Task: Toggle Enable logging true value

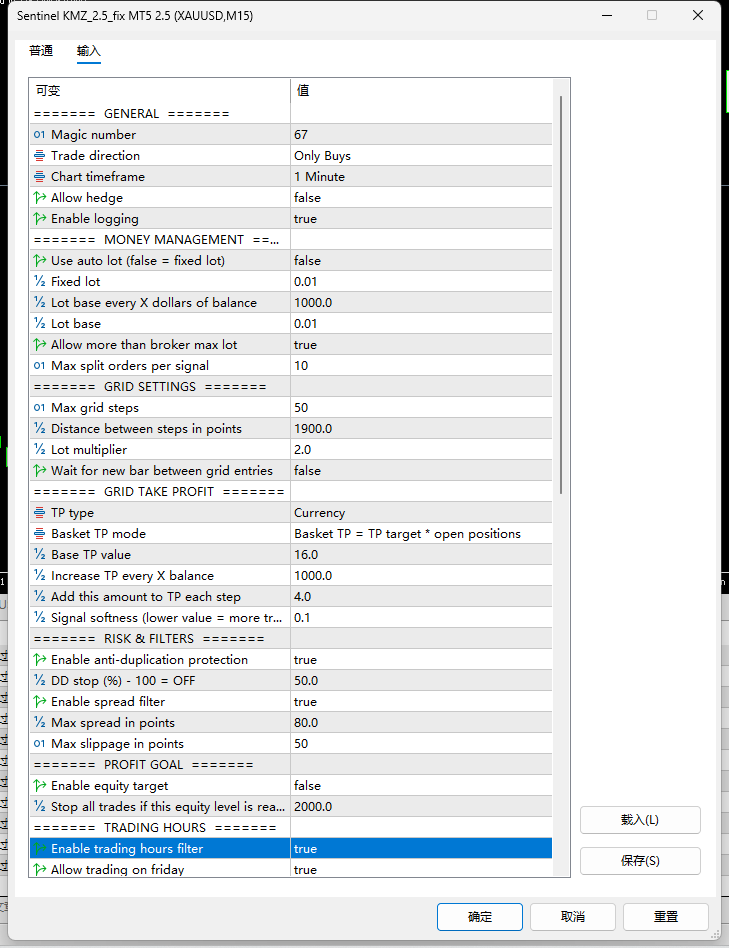Action: [421, 219]
